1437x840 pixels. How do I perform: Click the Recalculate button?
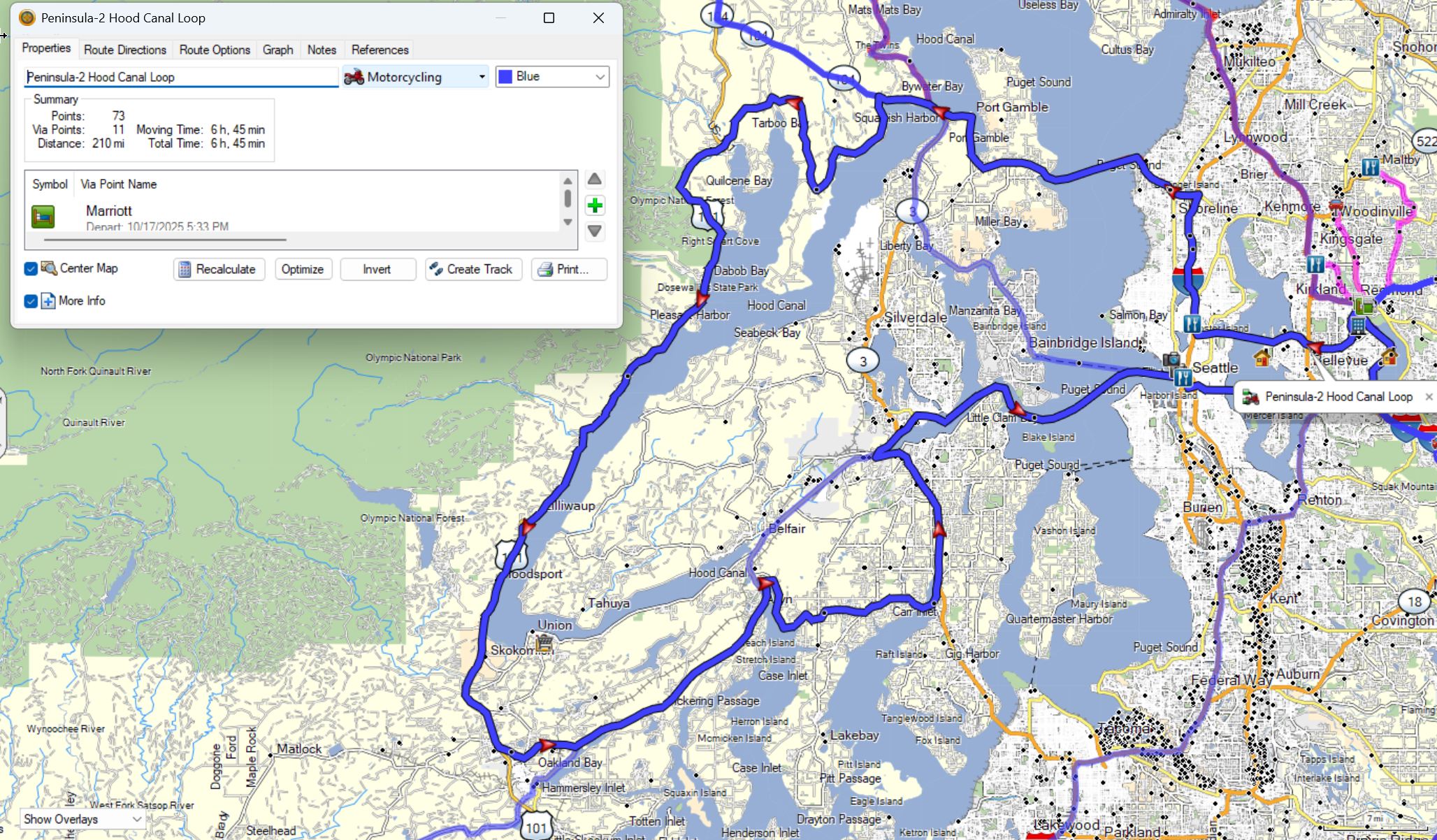(219, 270)
